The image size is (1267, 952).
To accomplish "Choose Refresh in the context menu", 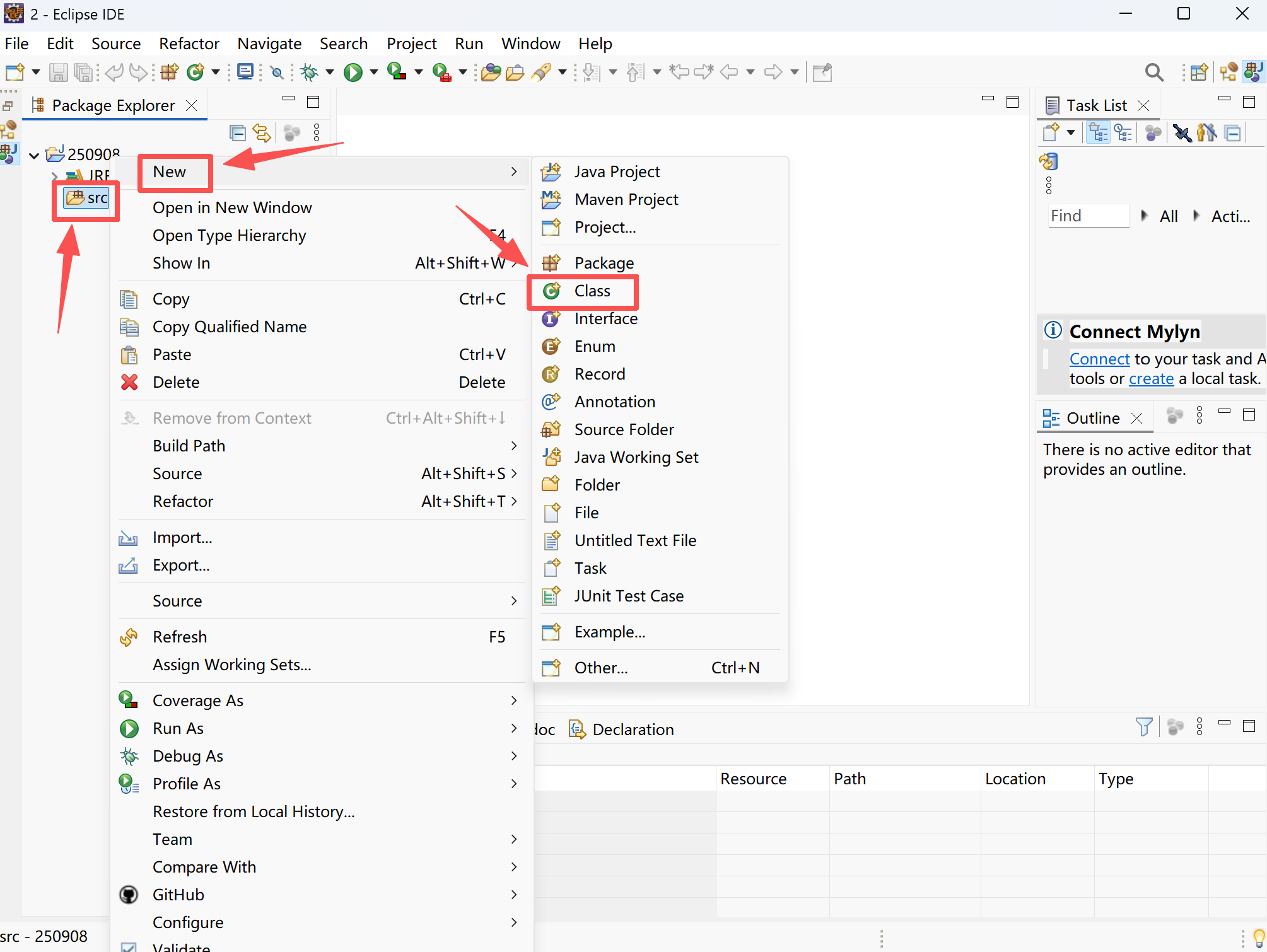I will 180,637.
